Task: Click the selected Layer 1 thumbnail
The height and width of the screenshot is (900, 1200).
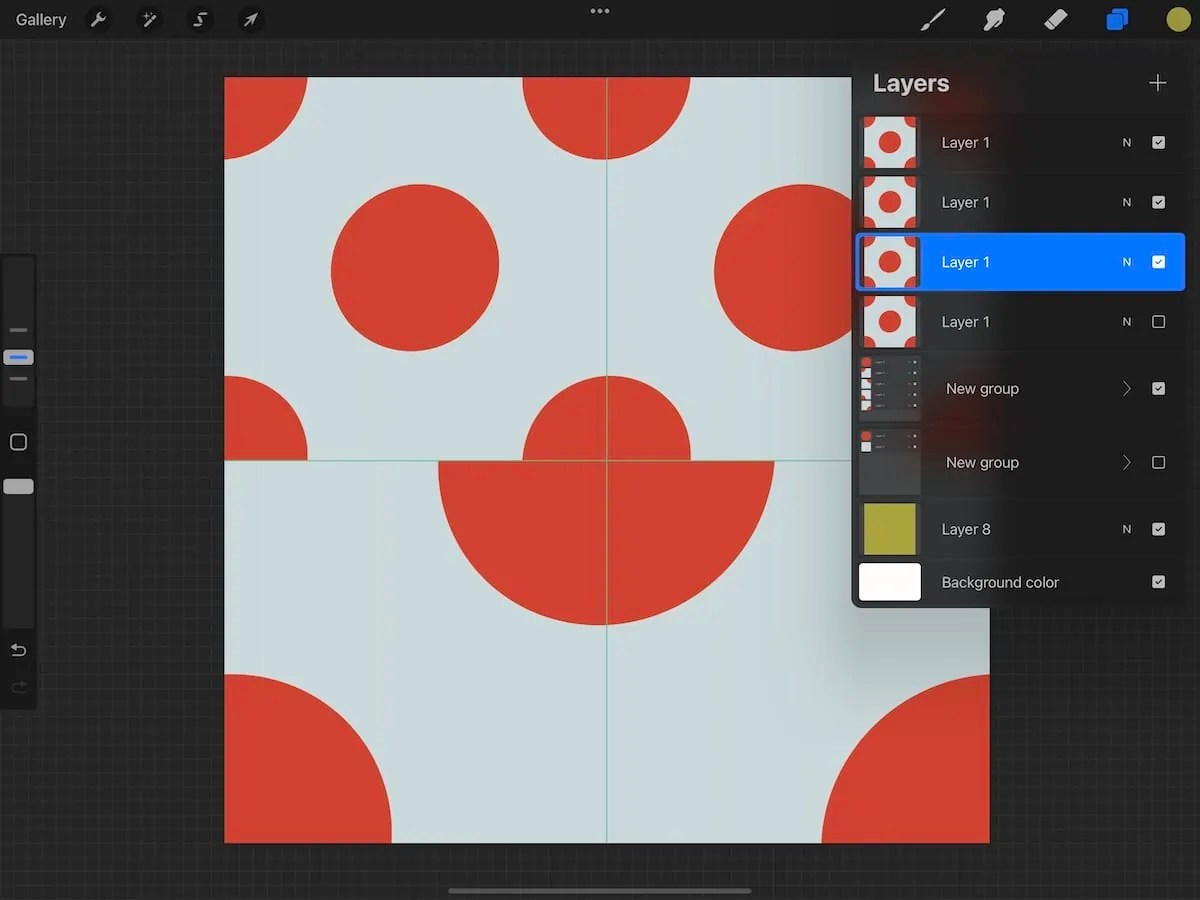Action: [x=889, y=262]
